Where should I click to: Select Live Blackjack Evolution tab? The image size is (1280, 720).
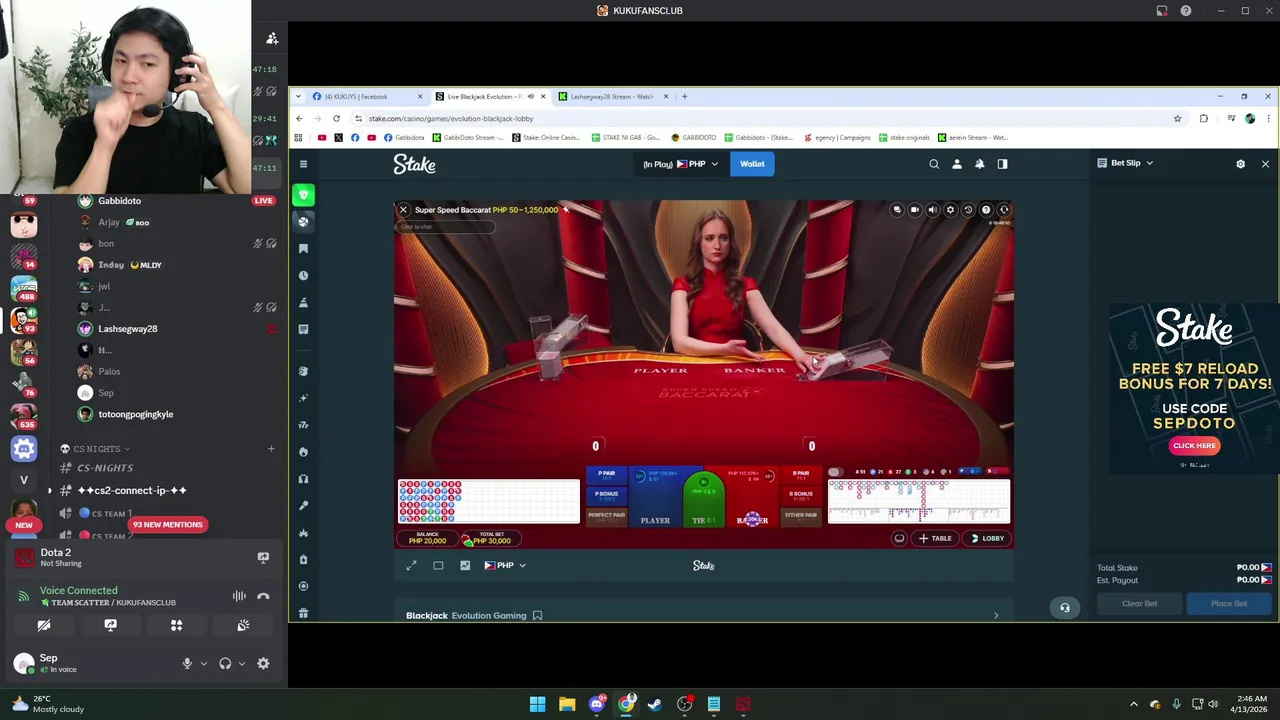tap(490, 97)
